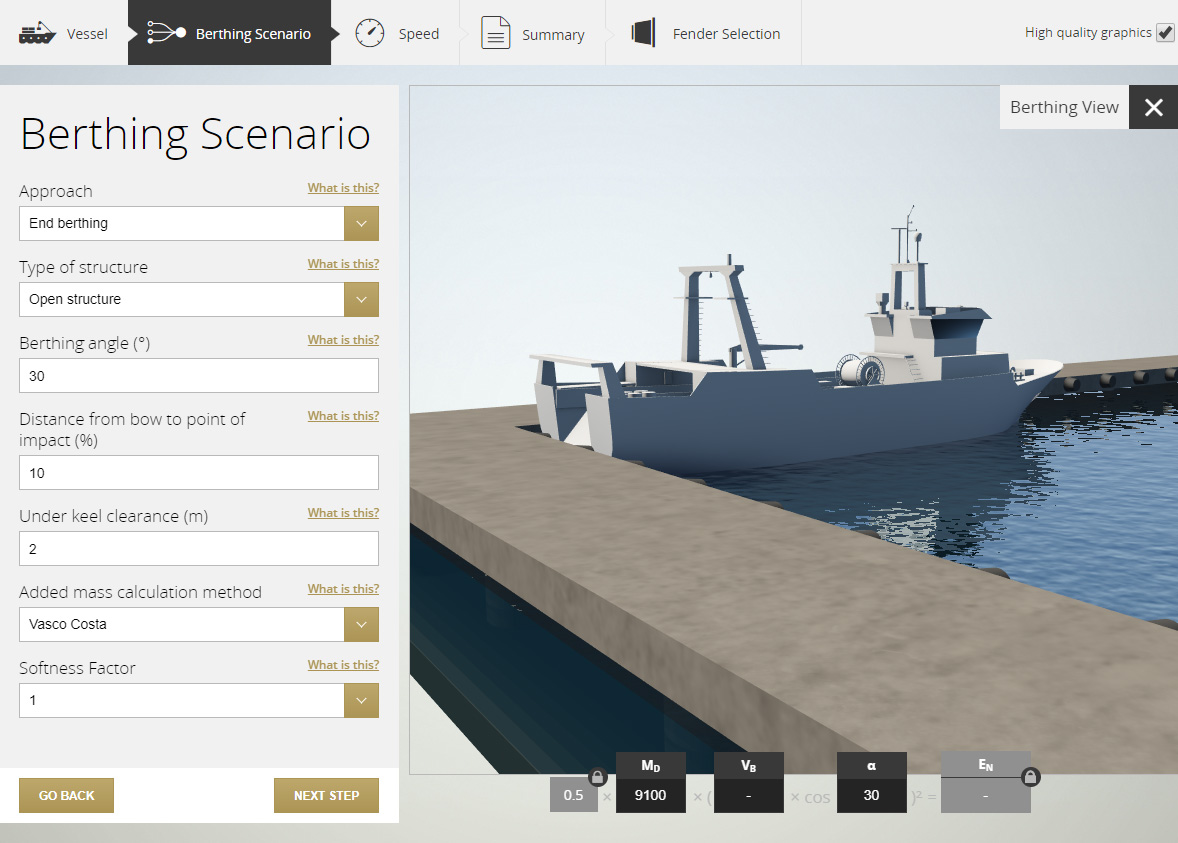Click the Fender Selection icon
Viewport: 1178px width, 843px height.
[642, 33]
